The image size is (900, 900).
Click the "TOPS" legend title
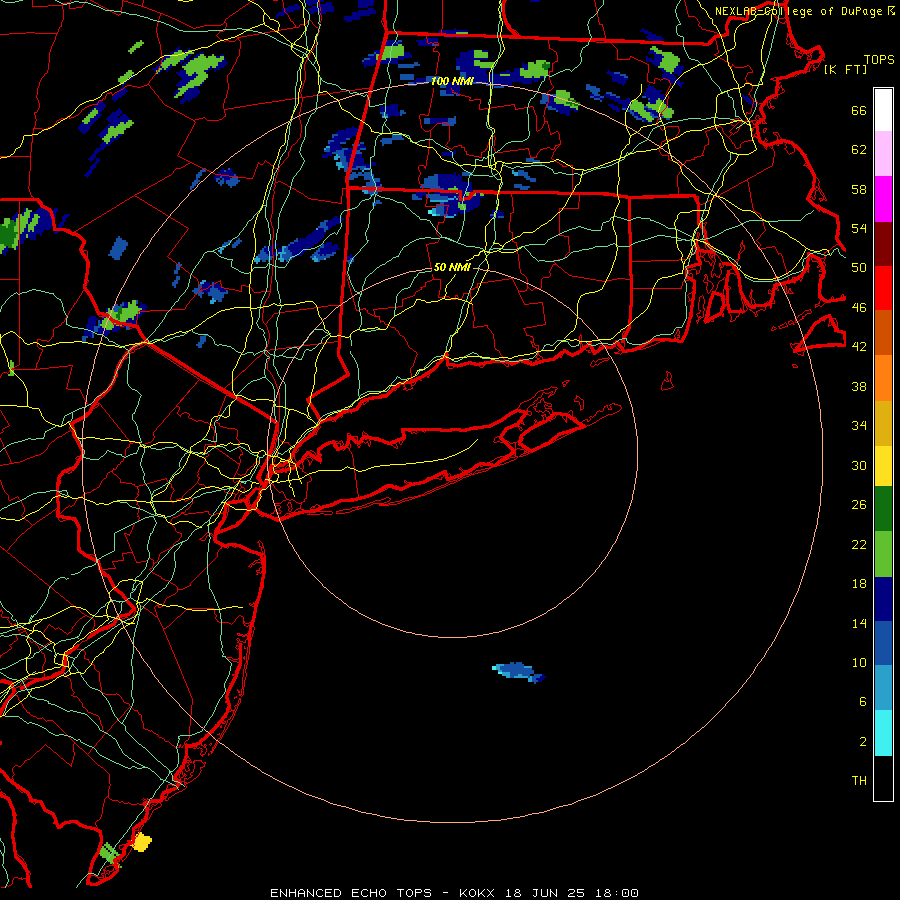[879, 60]
